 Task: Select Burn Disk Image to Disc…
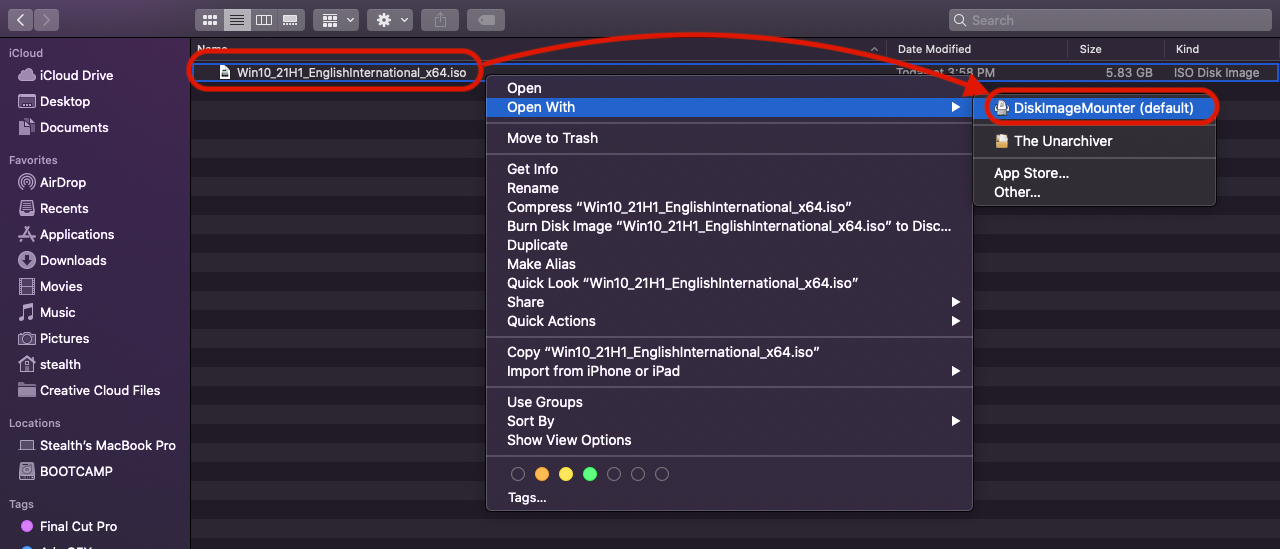click(729, 226)
